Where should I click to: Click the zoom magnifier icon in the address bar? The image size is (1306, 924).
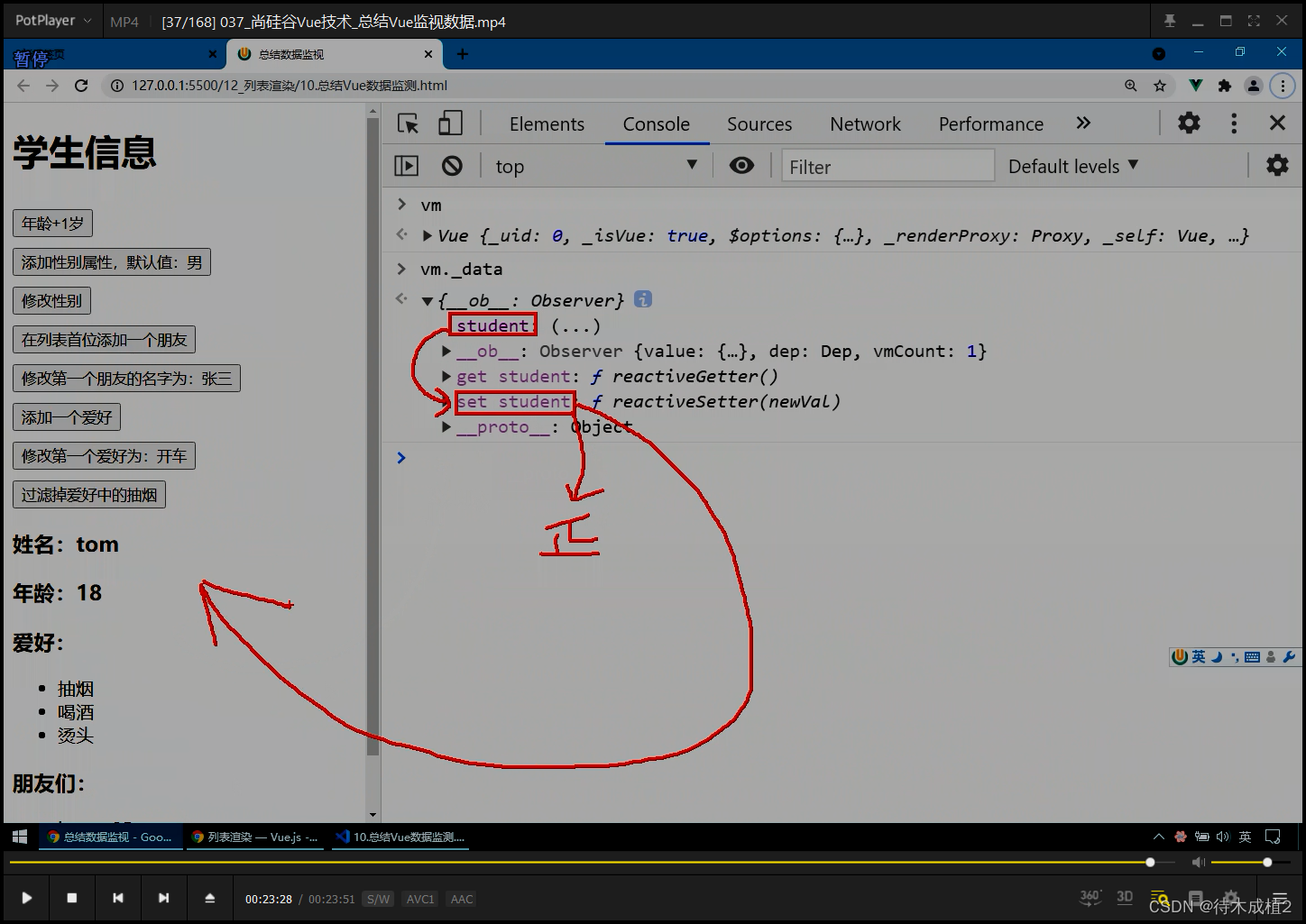coord(1131,86)
